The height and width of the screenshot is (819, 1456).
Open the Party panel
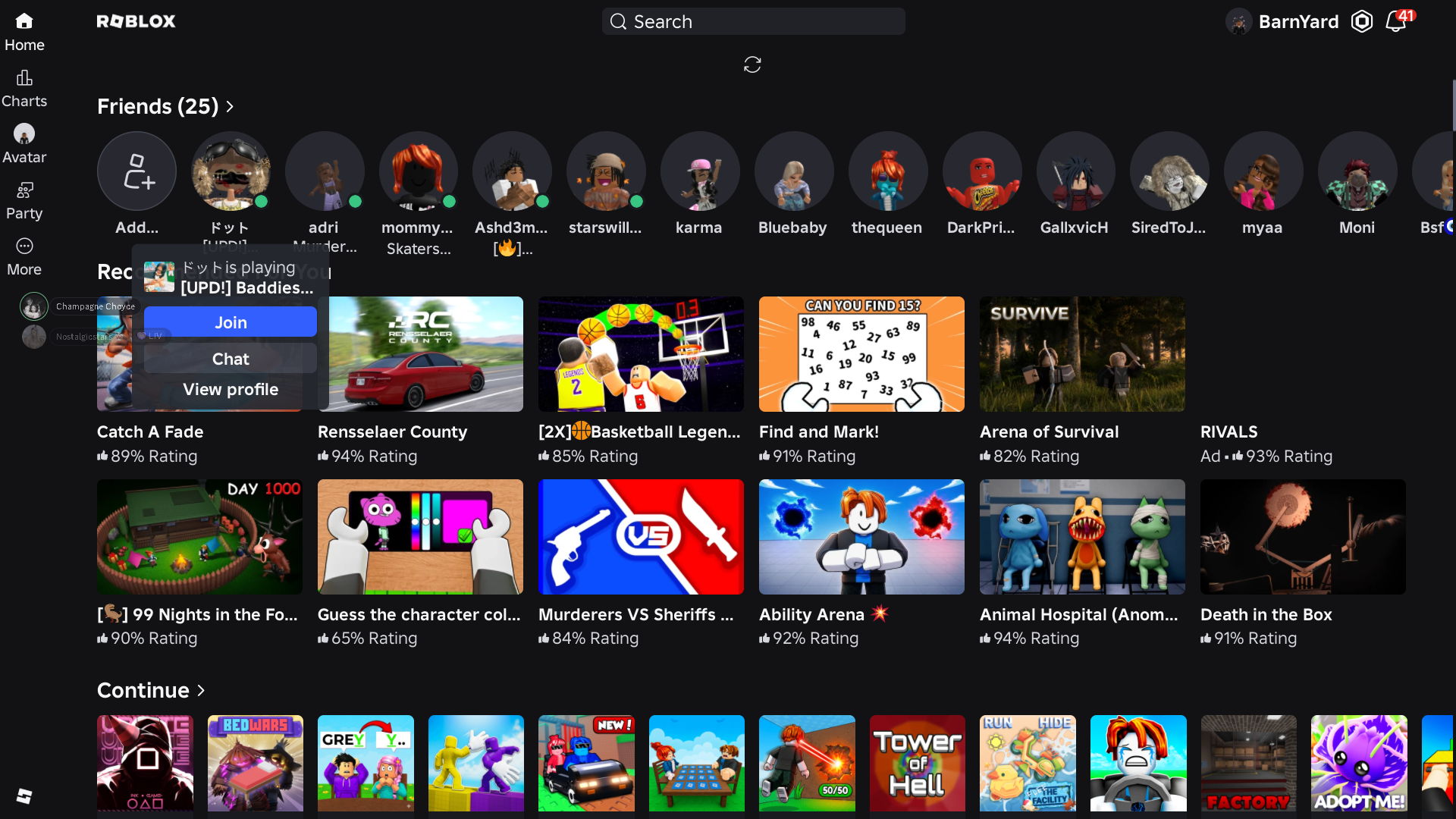(24, 201)
